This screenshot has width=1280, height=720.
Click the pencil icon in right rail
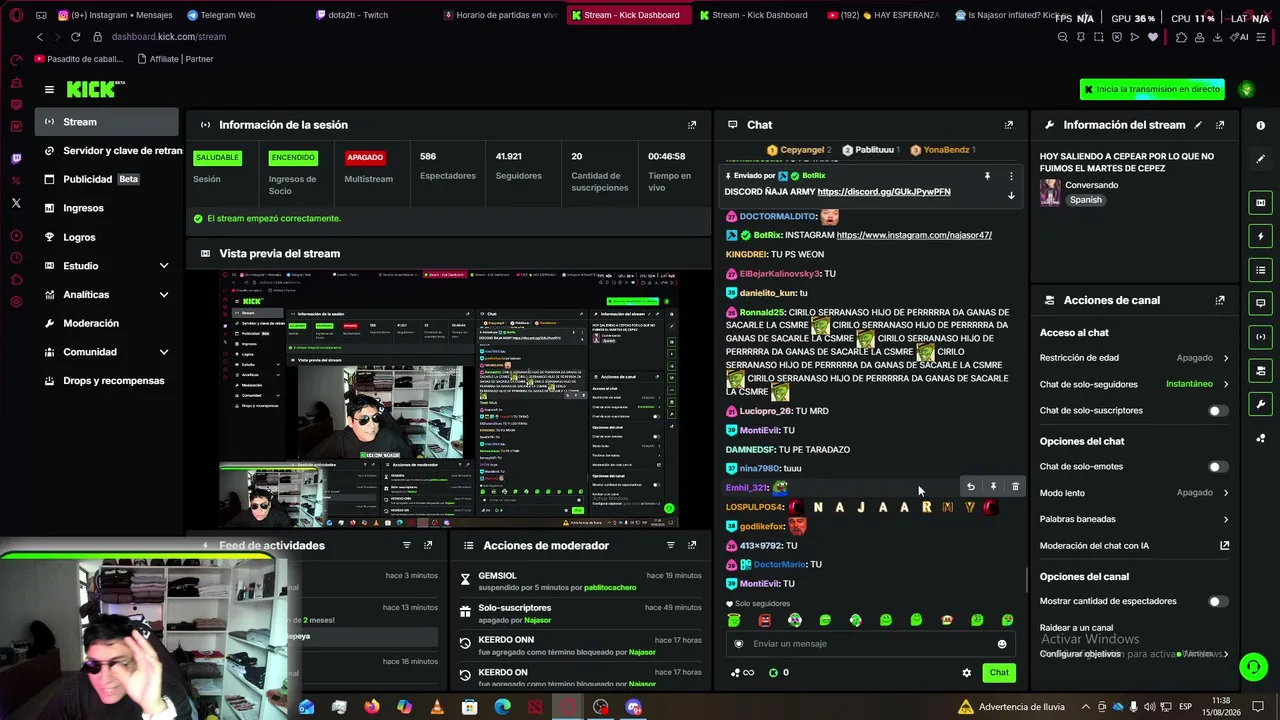(x=1260, y=159)
